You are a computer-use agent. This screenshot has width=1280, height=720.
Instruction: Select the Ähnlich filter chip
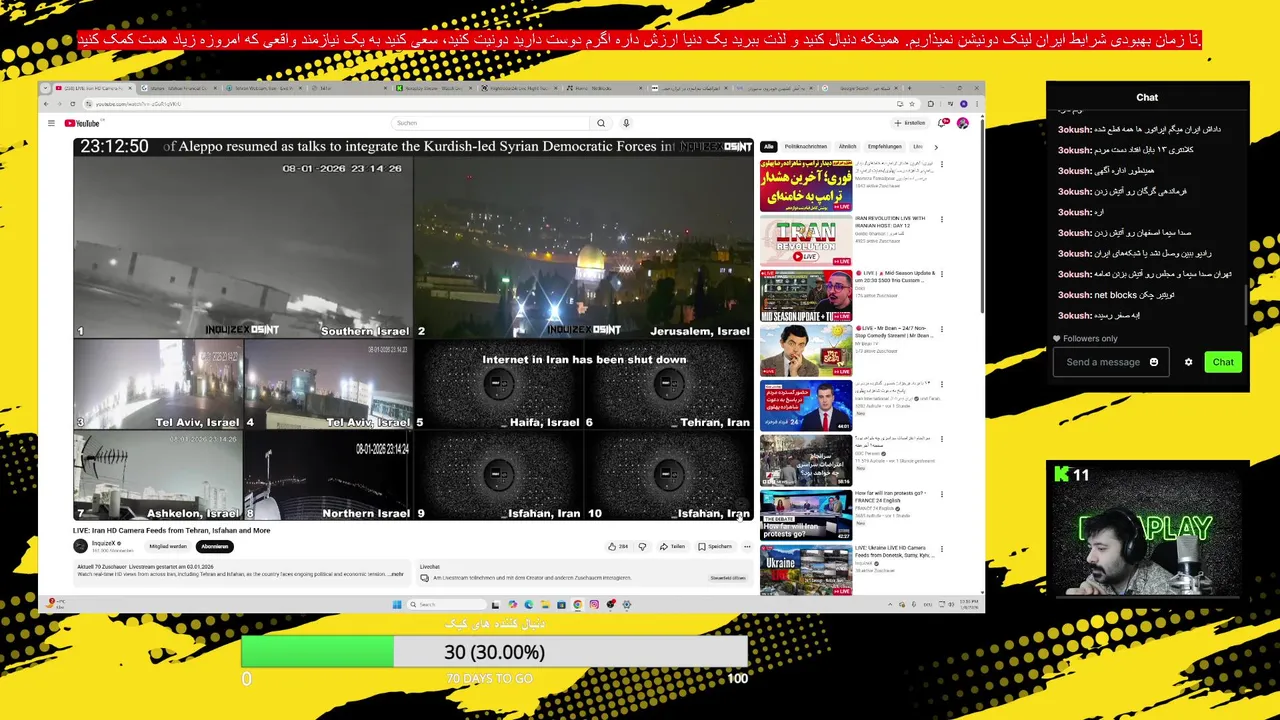[847, 147]
